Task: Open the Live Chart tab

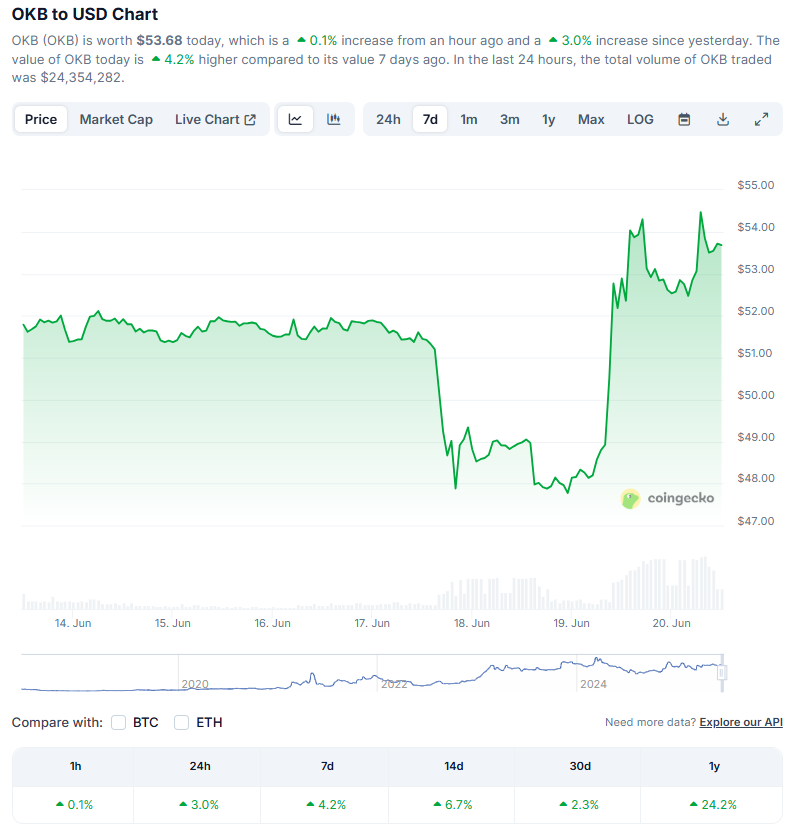Action: coord(215,119)
